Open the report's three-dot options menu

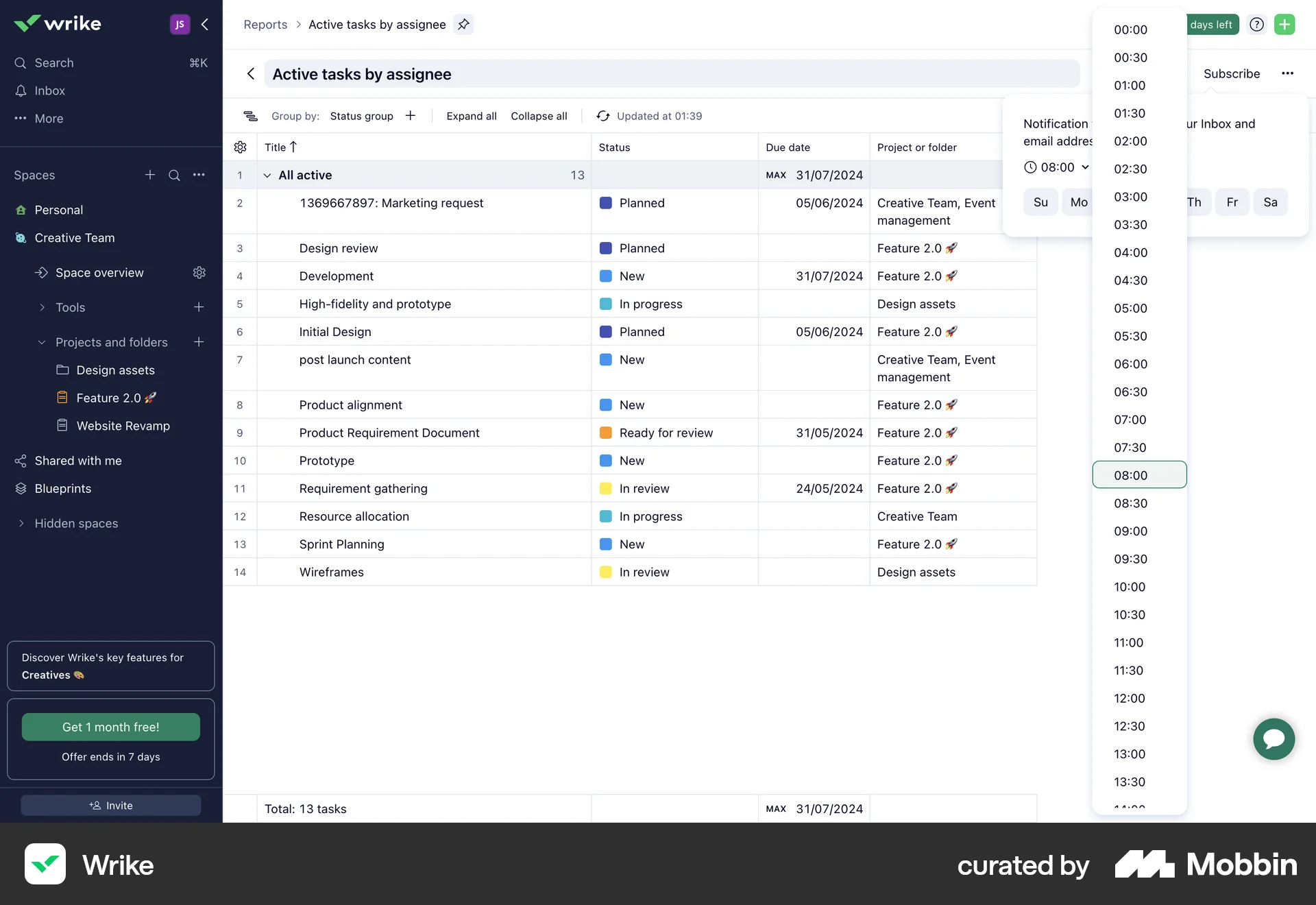(1288, 73)
